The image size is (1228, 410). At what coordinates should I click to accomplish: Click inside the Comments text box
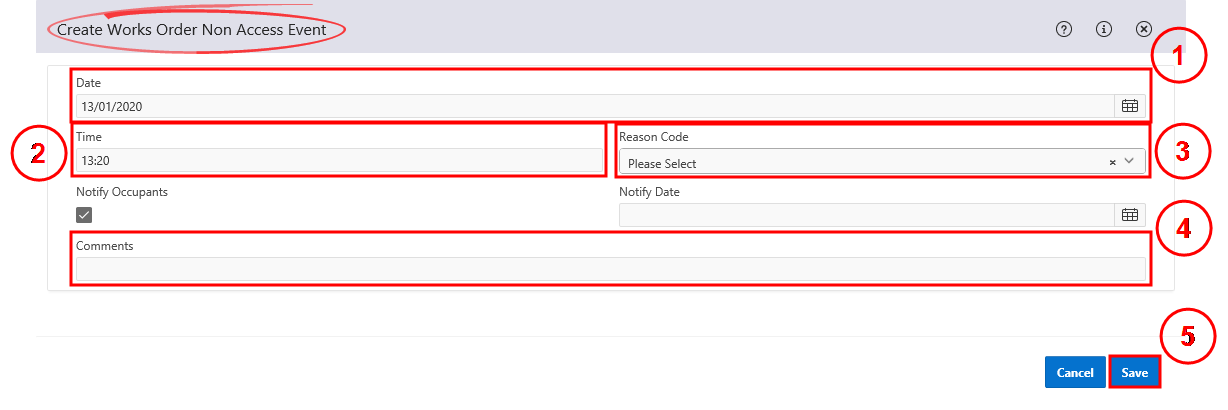coord(610,269)
